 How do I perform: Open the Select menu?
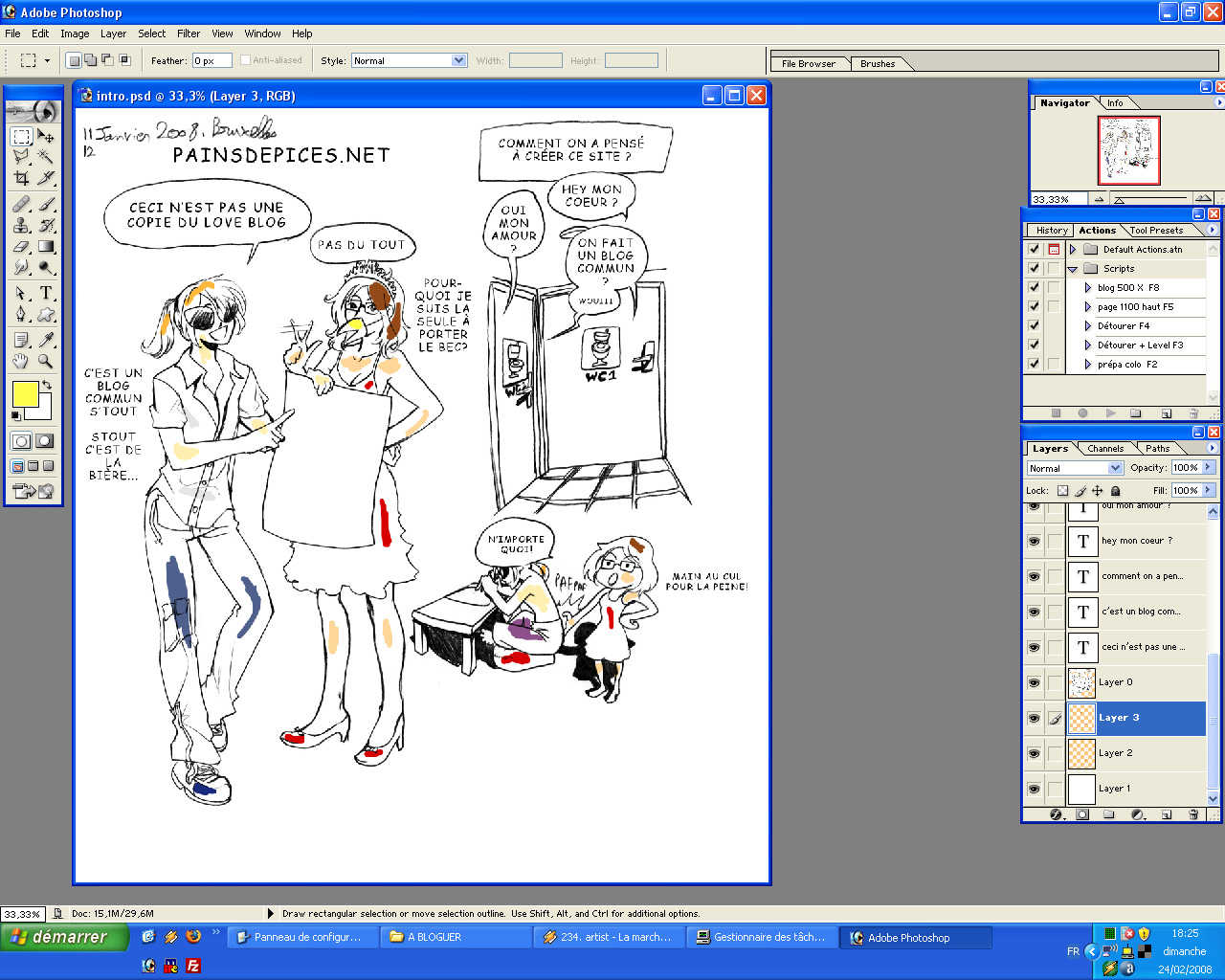tap(151, 33)
